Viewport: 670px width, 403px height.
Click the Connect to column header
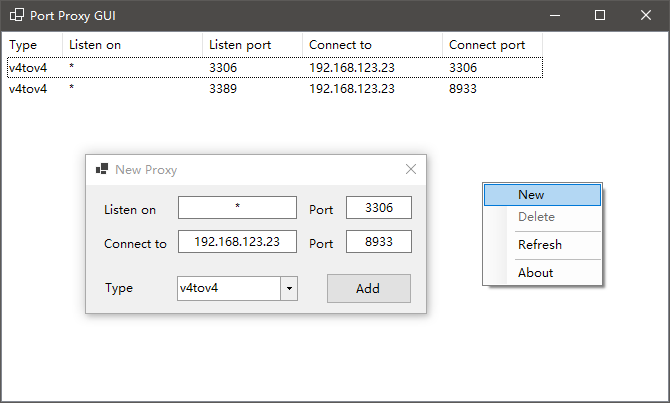coord(372,45)
